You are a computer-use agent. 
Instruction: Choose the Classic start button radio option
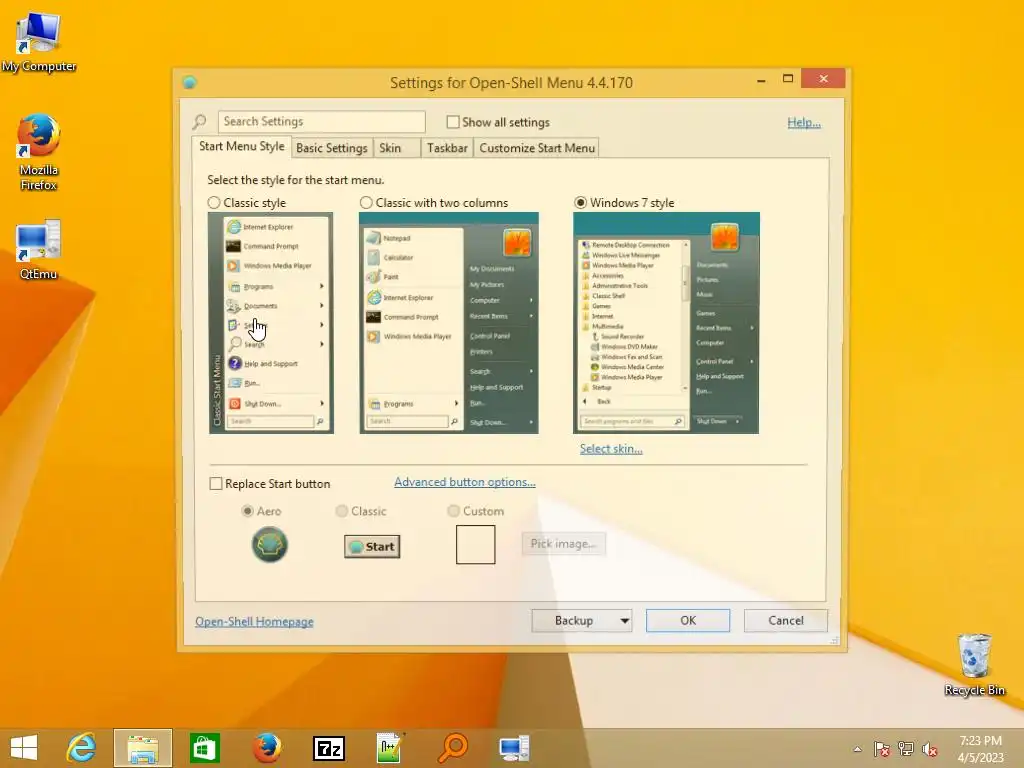(x=341, y=511)
